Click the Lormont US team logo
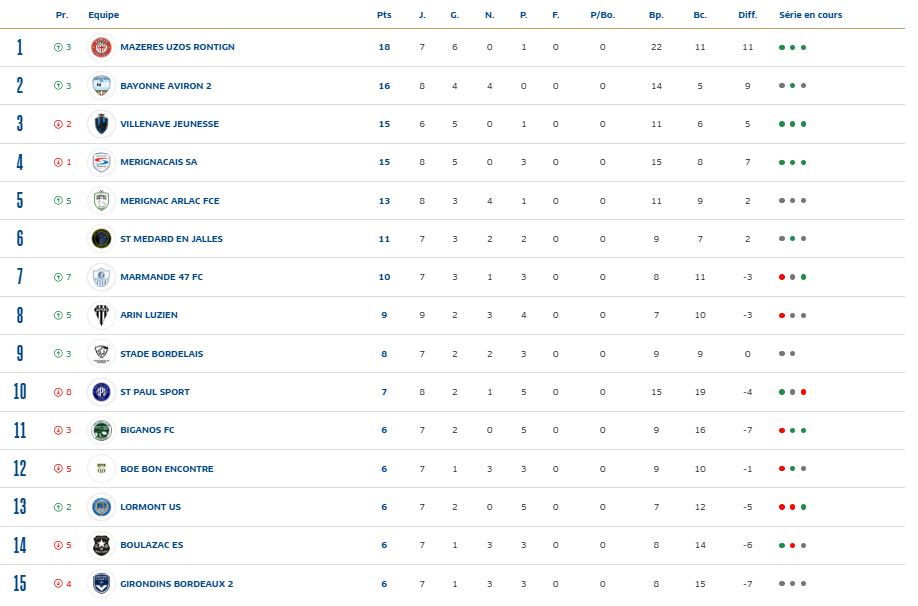This screenshot has height=606, width=918. [x=100, y=507]
